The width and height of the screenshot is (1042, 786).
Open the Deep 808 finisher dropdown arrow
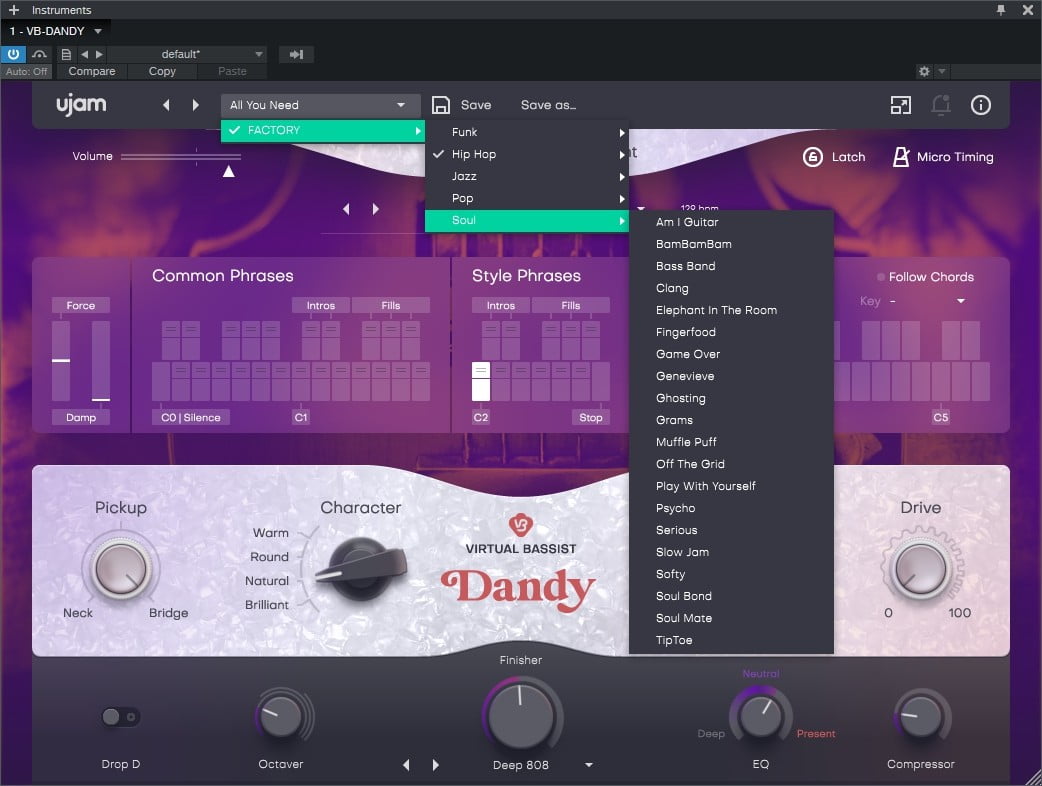(x=589, y=765)
